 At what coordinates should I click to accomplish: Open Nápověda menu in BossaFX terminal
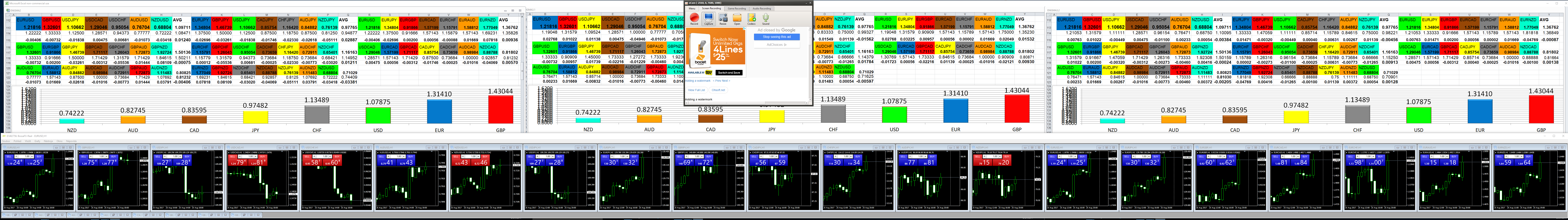(71, 141)
